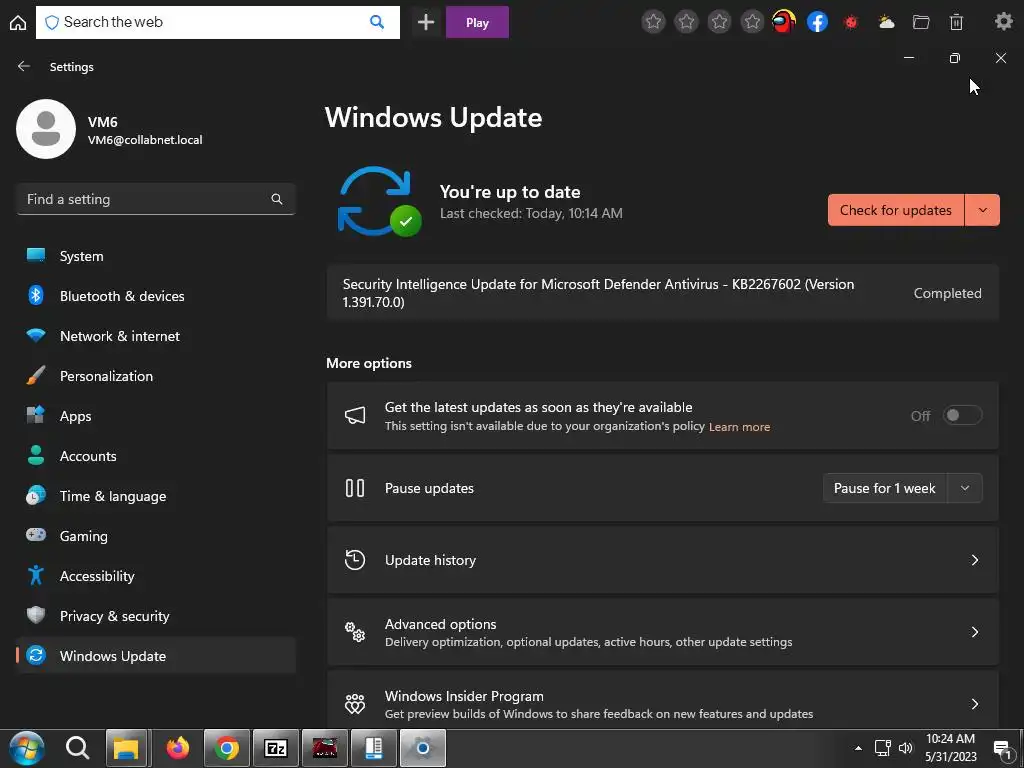1024x768 pixels.
Task: Click the Completed status text
Action: (x=948, y=293)
